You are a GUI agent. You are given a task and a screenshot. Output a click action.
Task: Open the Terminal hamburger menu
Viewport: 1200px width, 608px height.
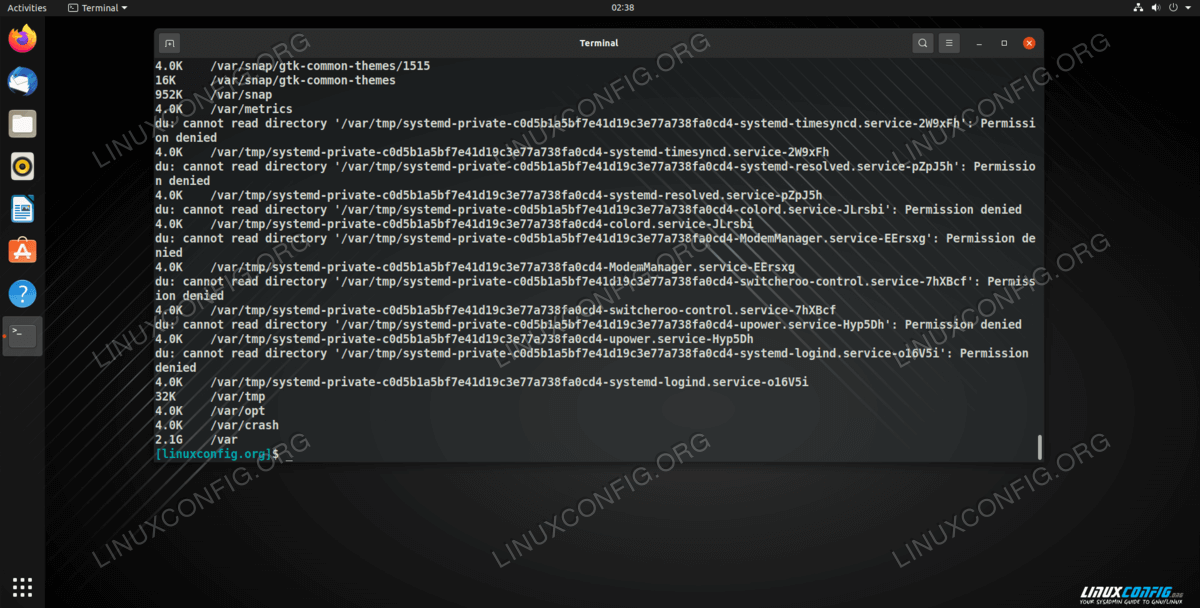coord(949,43)
